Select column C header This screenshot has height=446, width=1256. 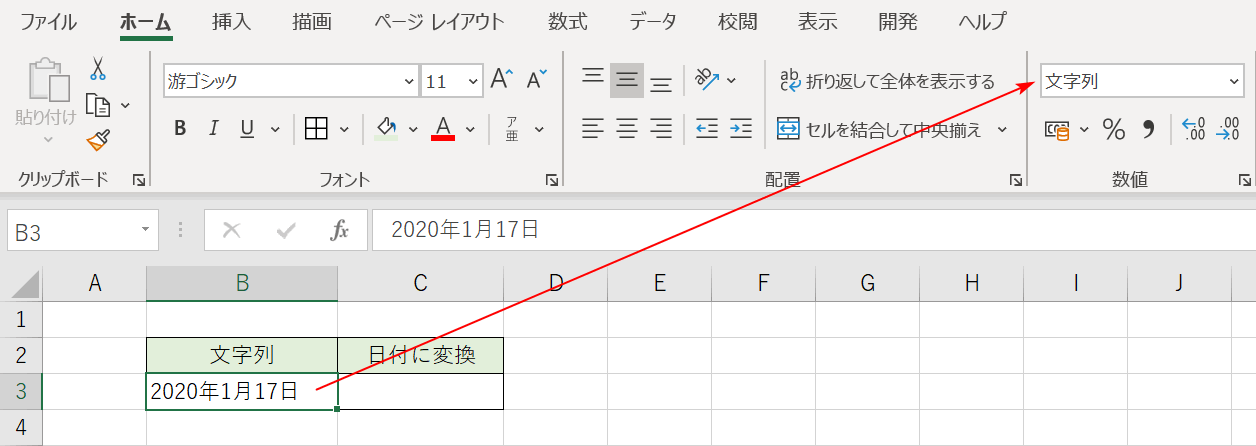click(420, 284)
